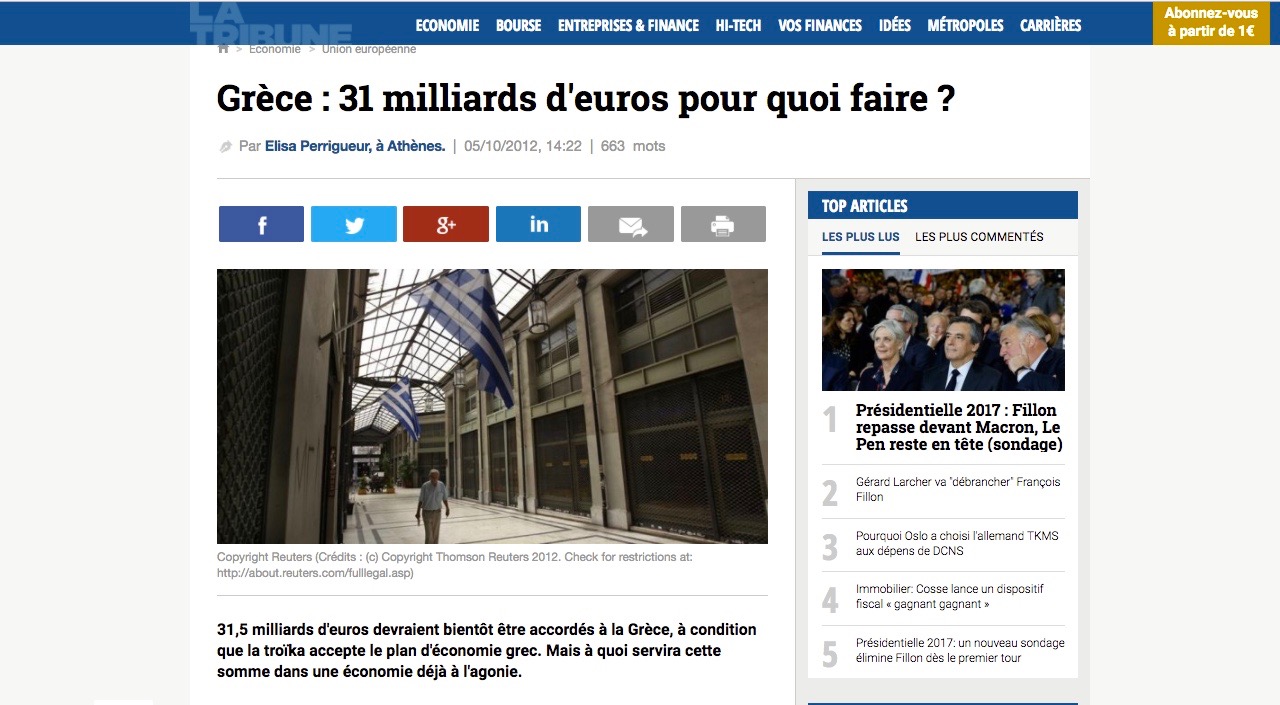Share article on LinkedIn

point(538,224)
